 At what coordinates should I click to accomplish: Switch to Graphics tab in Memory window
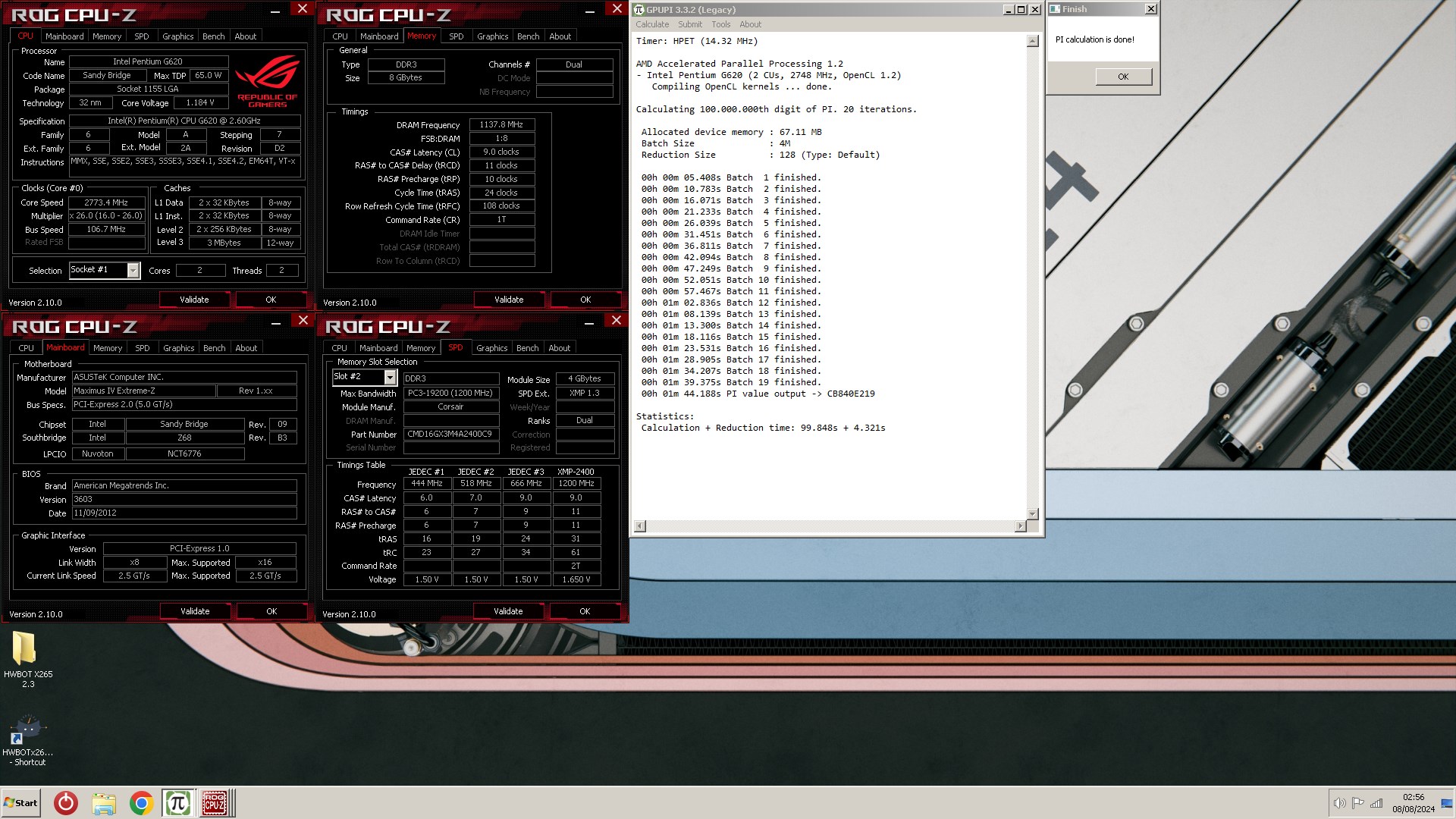493,36
